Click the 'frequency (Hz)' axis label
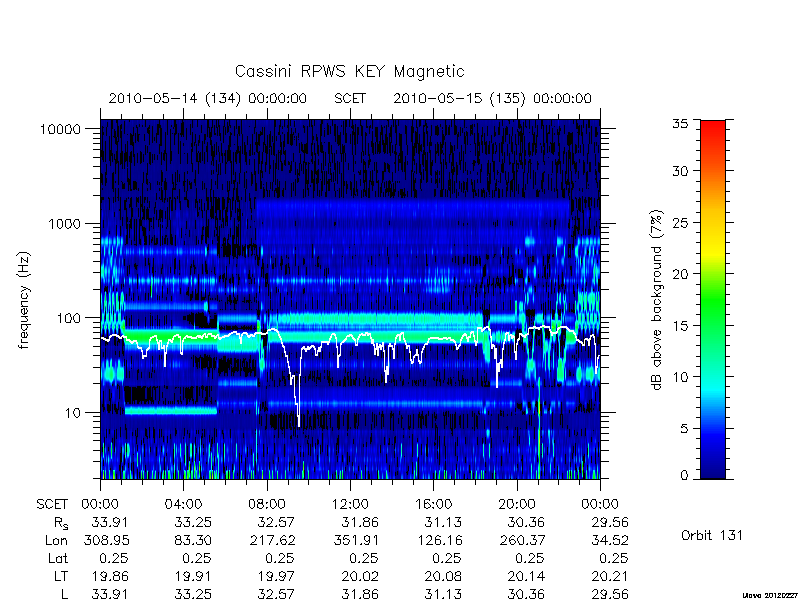The width and height of the screenshot is (800, 600). click(24, 301)
